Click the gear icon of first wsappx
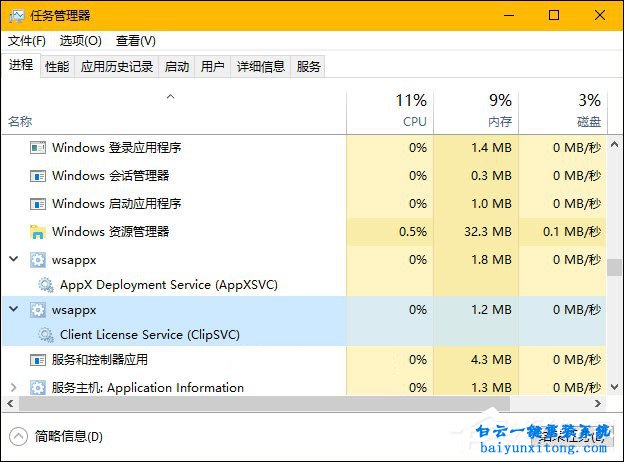Image resolution: width=624 pixels, height=462 pixels. tap(38, 260)
